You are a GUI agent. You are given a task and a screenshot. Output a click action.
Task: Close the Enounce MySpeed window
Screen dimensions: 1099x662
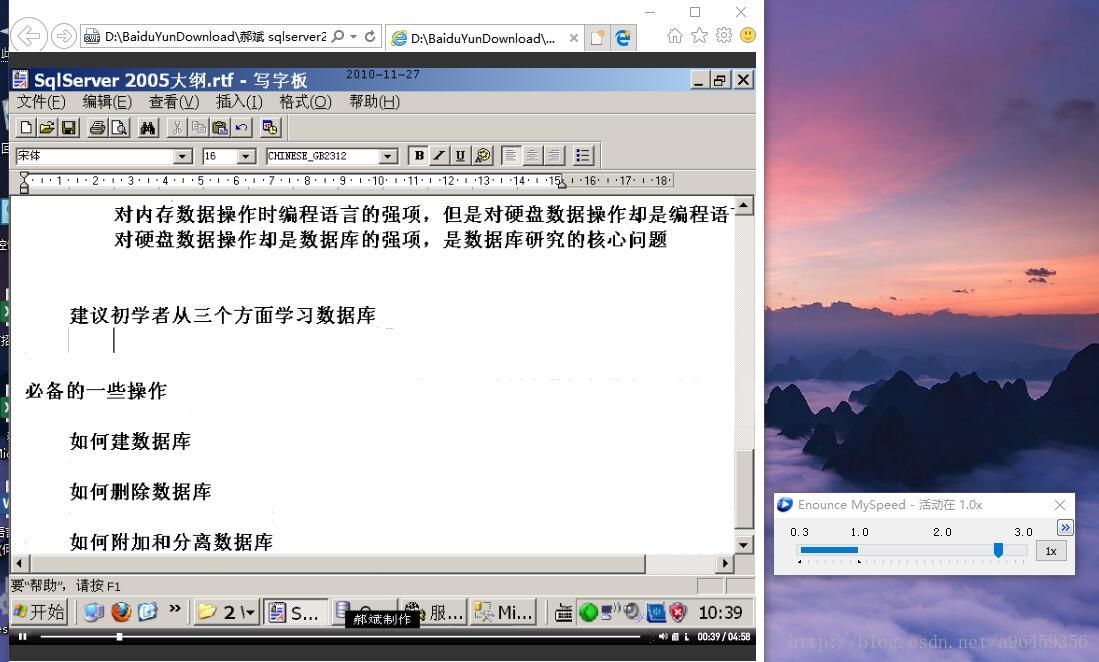1060,504
